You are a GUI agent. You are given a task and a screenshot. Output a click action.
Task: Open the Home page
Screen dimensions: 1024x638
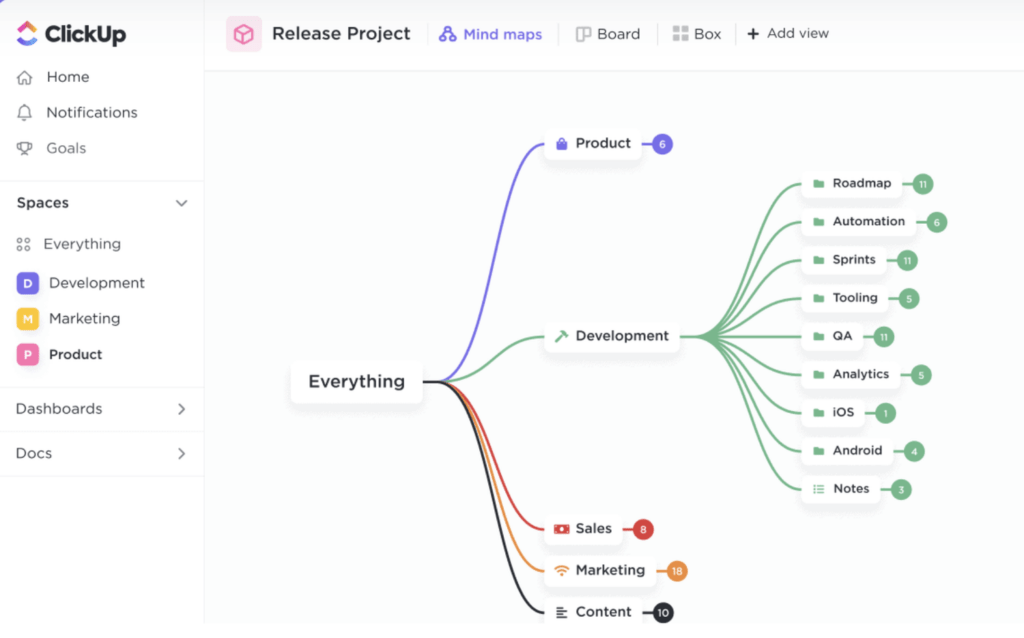coord(67,77)
